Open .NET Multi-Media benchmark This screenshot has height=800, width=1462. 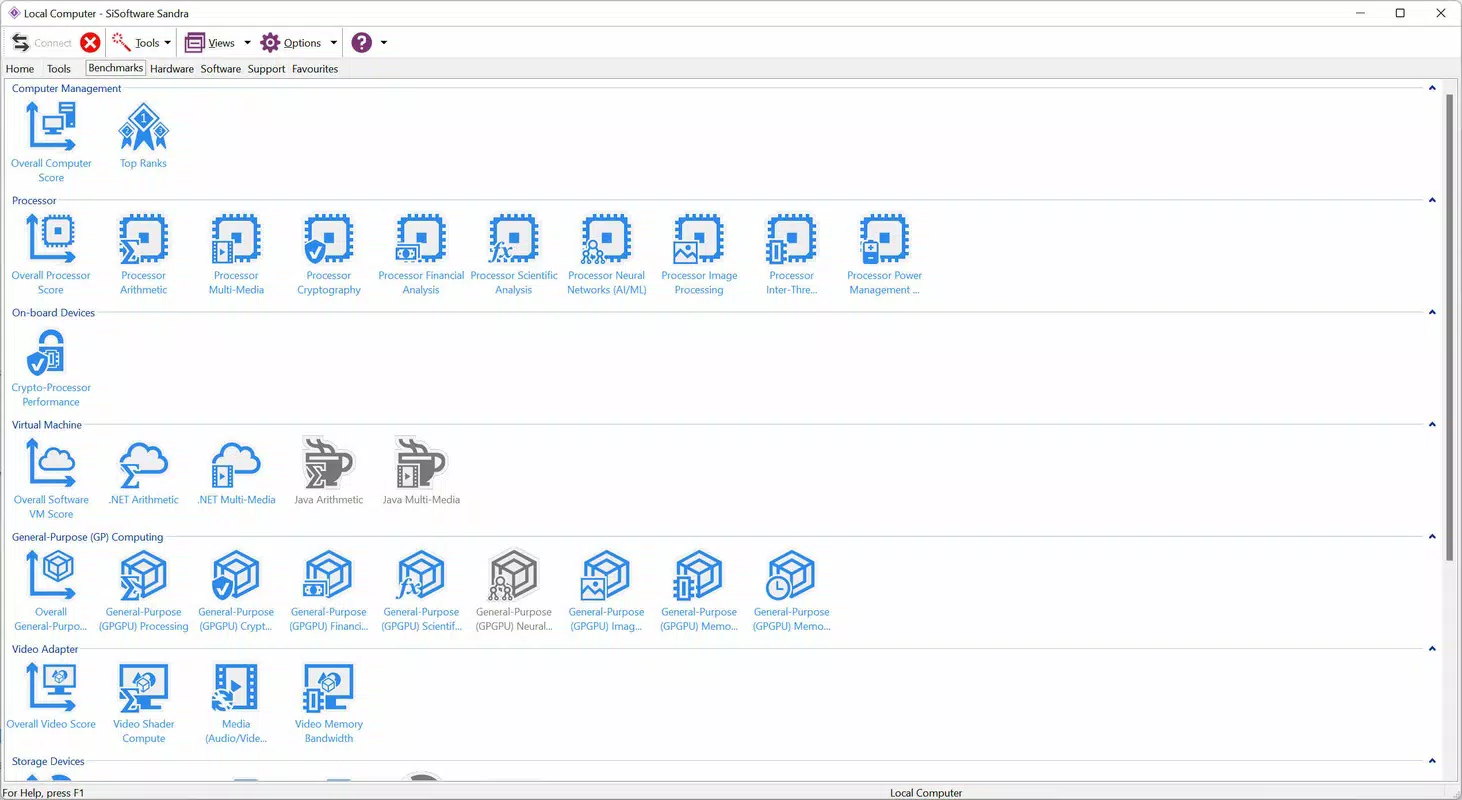coord(236,470)
